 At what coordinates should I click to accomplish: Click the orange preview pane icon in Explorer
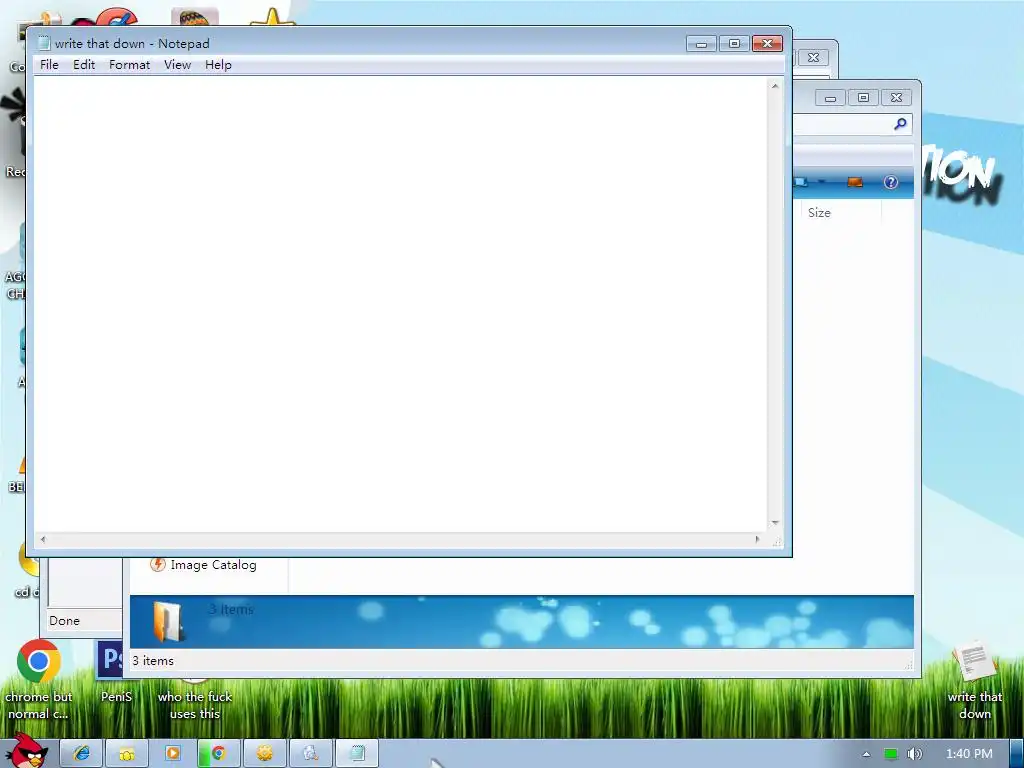point(855,182)
